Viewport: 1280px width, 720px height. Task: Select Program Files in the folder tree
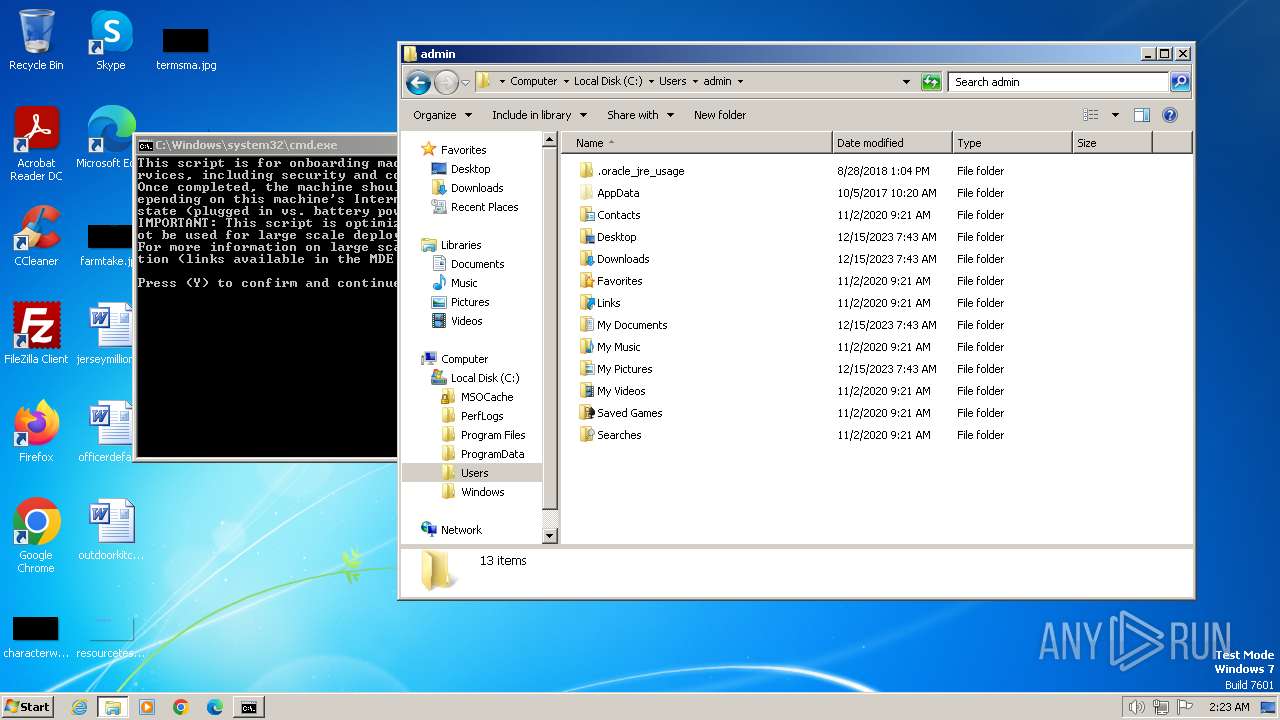[x=483, y=435]
